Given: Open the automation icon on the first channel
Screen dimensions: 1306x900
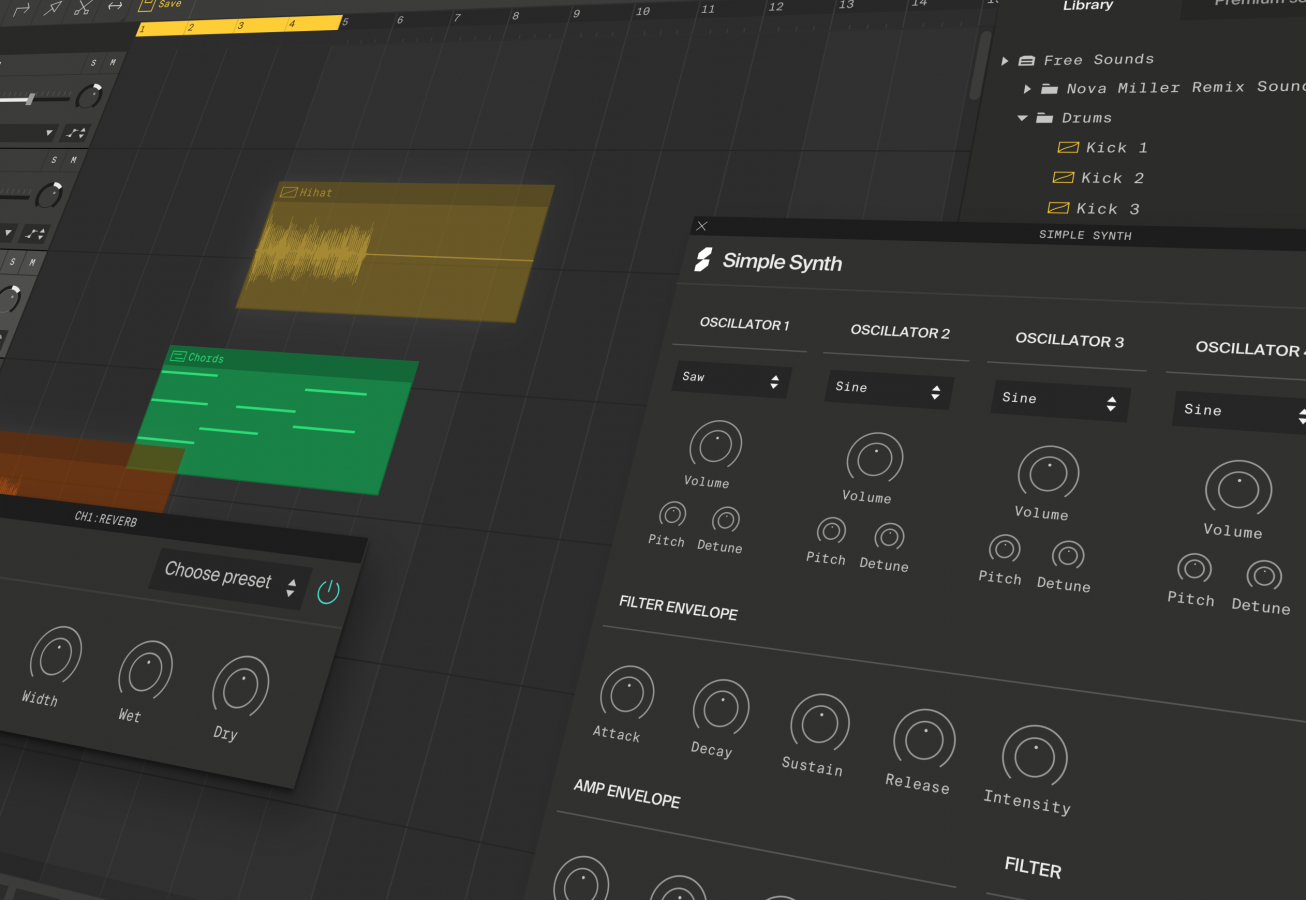Looking at the screenshot, I should pyautogui.click(x=74, y=132).
